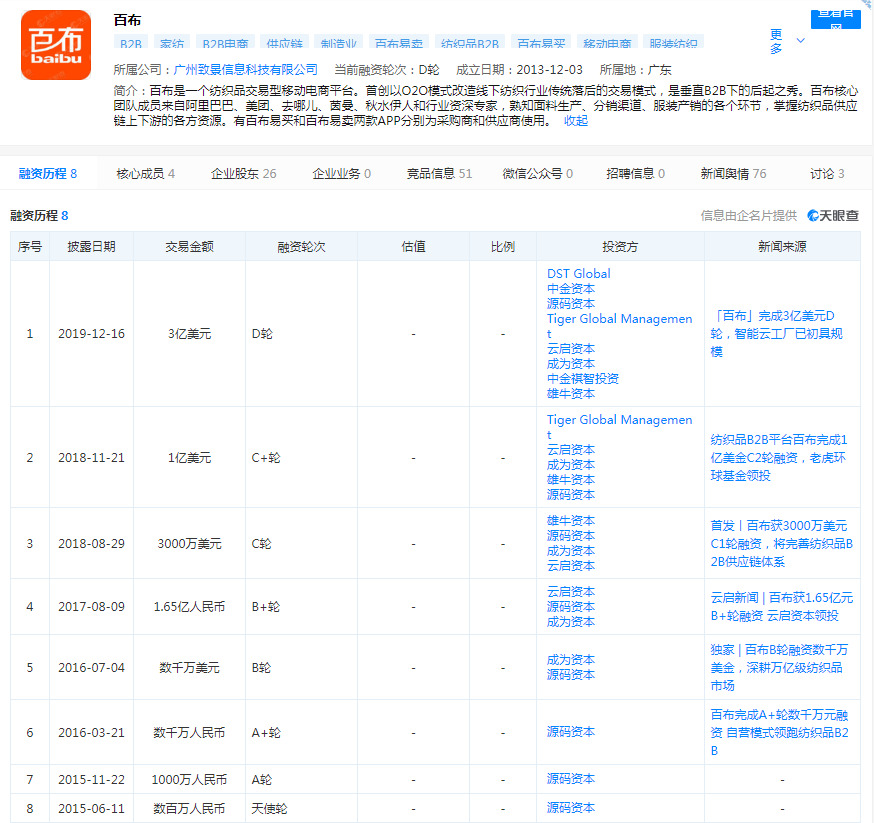
Task: Open 雄牛资本 in the D轮 row
Action: point(571,394)
